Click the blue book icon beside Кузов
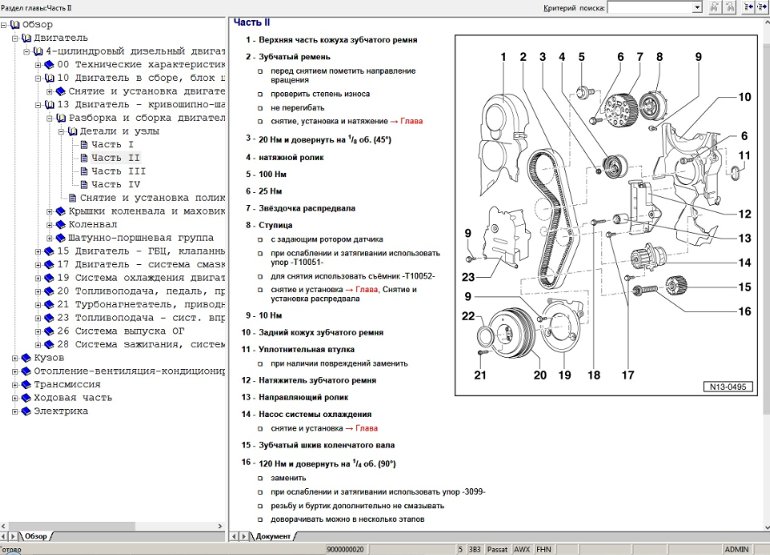 pyautogui.click(x=27, y=358)
